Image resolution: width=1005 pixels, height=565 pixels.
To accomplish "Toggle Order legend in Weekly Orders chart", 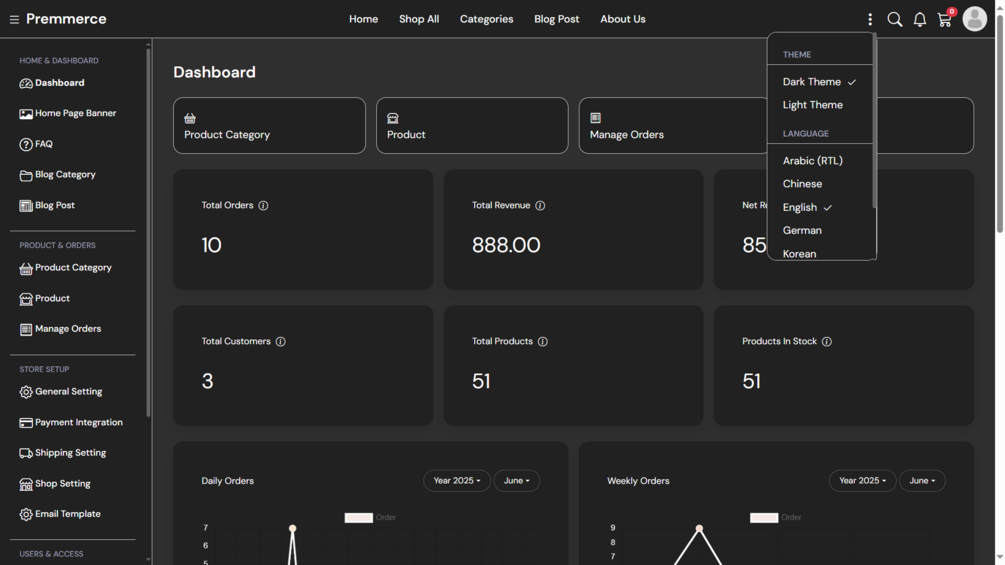I will (776, 518).
